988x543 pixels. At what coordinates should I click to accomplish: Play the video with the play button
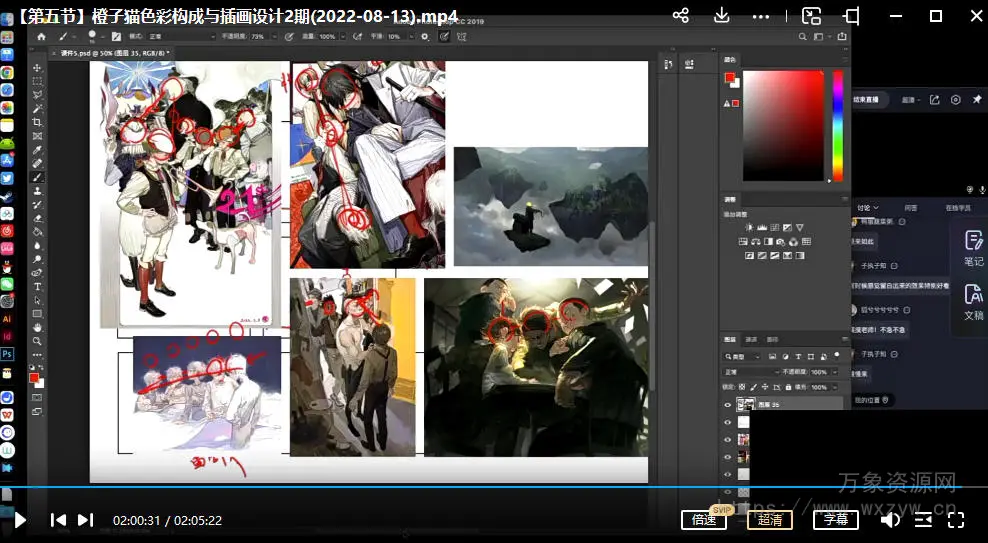coord(20,520)
